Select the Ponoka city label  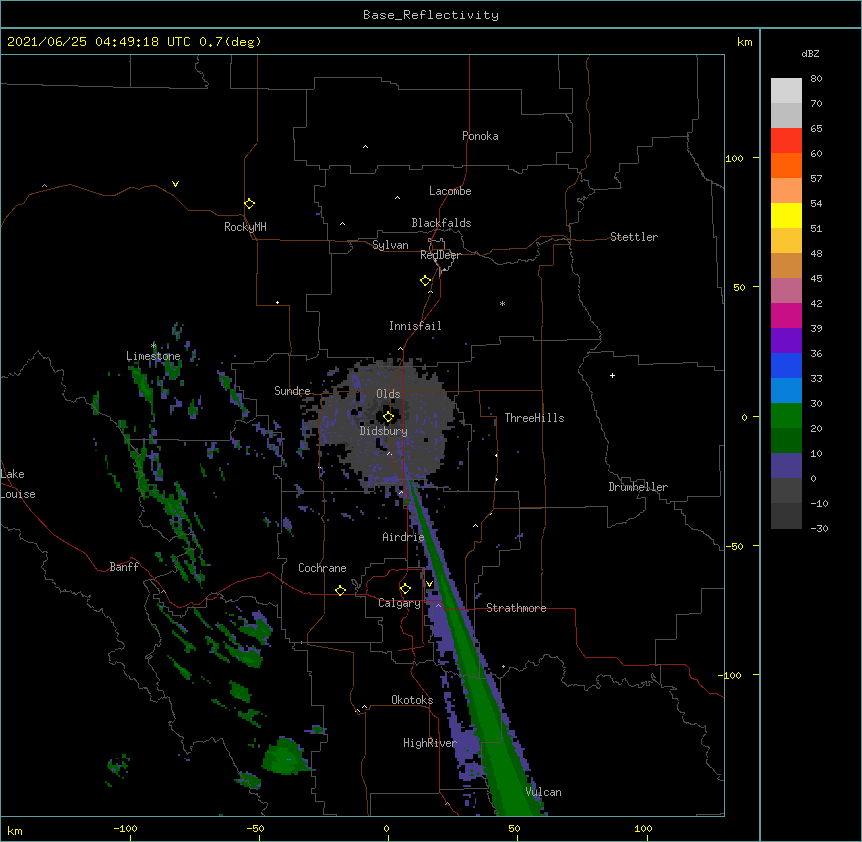tap(480, 136)
